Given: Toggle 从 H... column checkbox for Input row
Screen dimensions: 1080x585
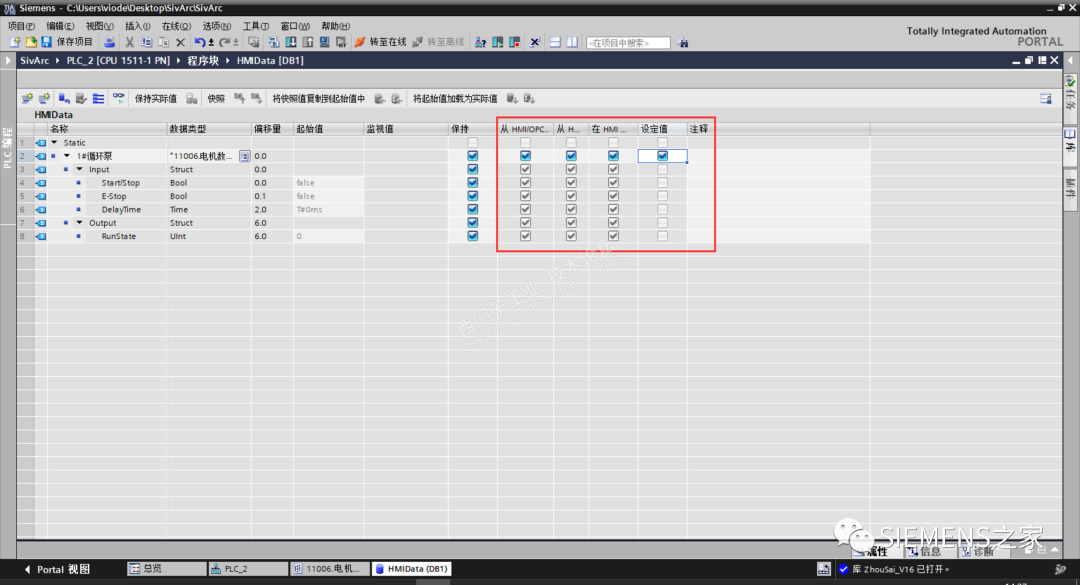Looking at the screenshot, I should [571, 170].
